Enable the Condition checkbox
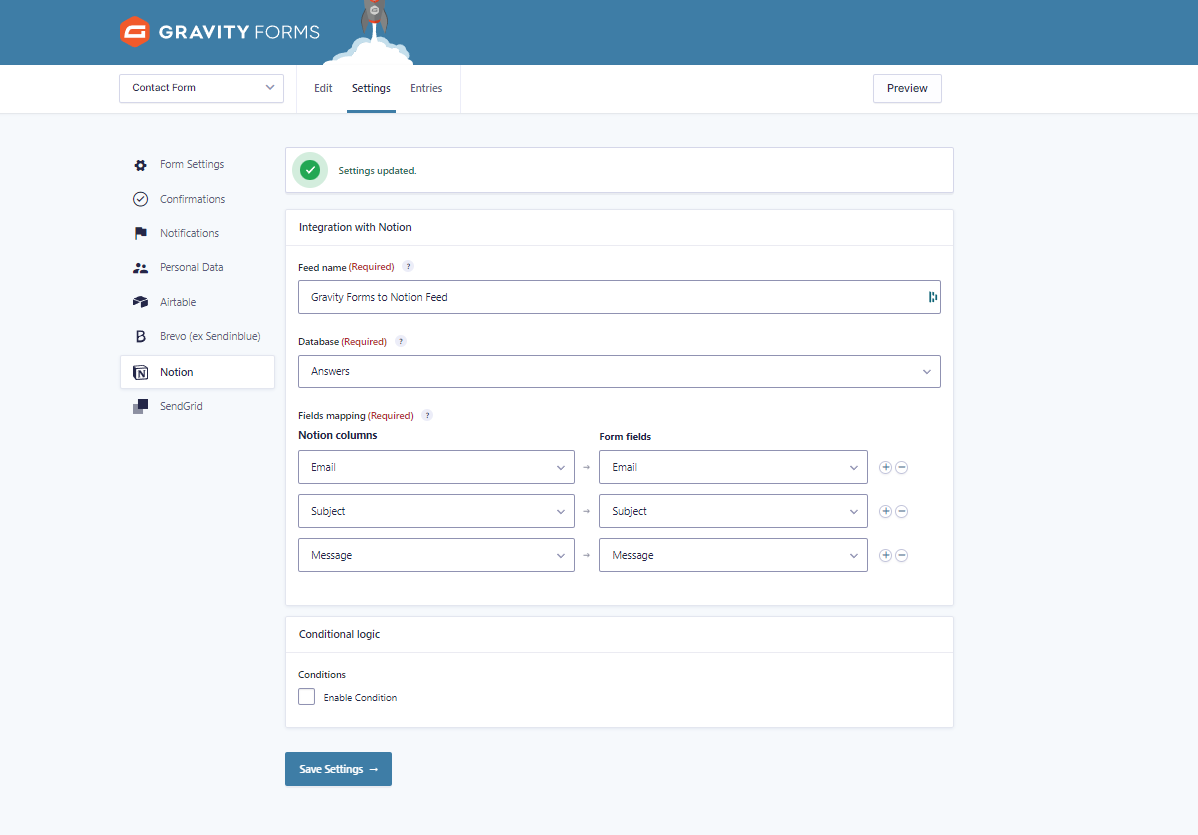 [x=306, y=697]
